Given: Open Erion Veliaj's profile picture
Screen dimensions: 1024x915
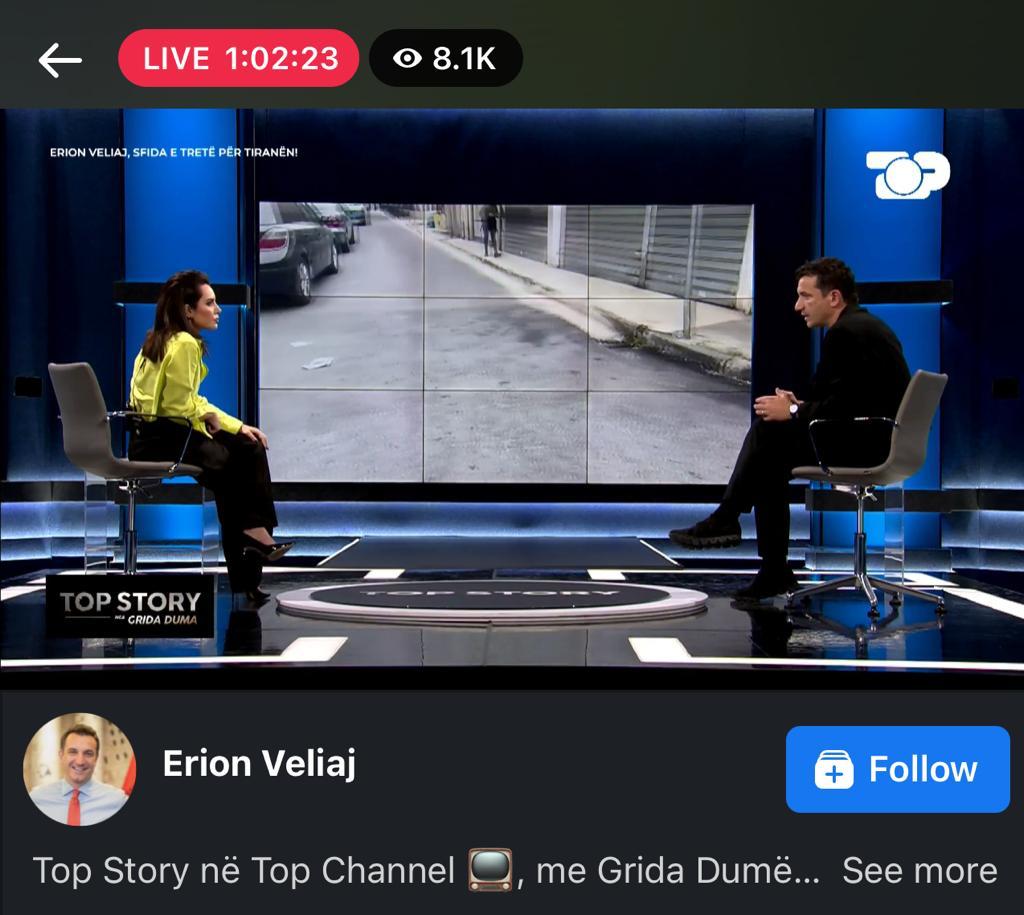Looking at the screenshot, I should (80, 769).
